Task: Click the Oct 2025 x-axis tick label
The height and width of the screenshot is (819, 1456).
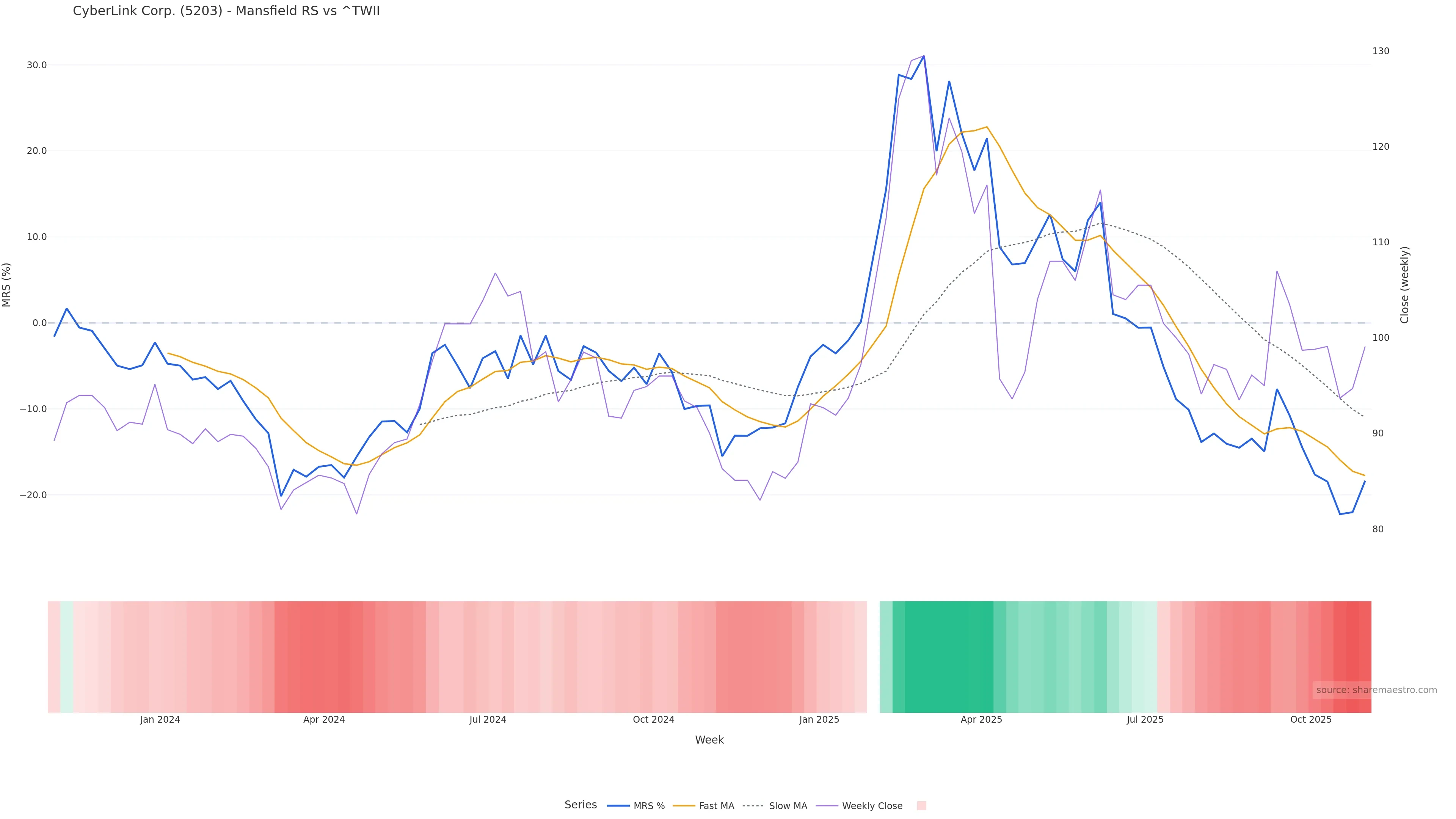Action: (1311, 720)
